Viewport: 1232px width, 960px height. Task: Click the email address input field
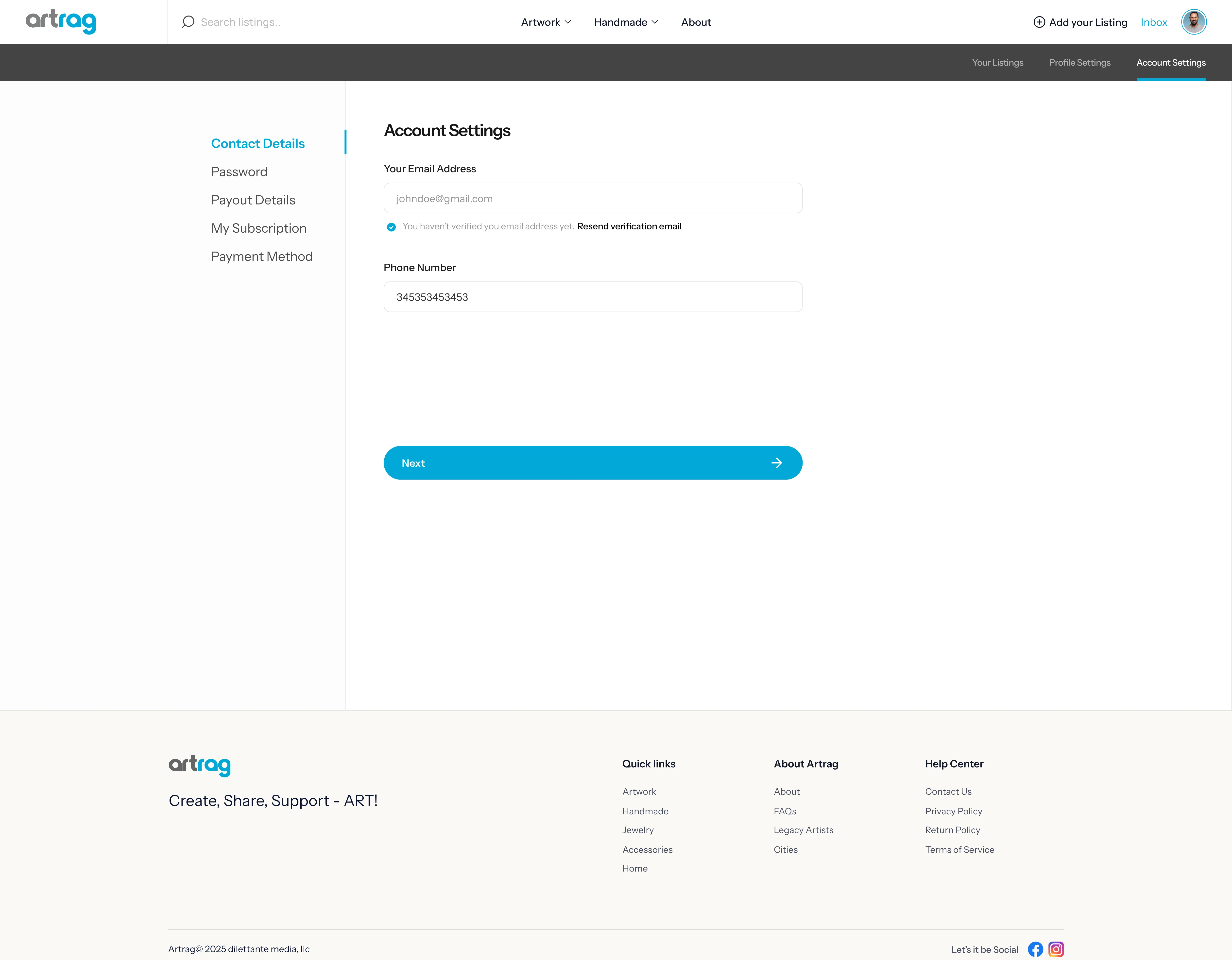click(593, 198)
